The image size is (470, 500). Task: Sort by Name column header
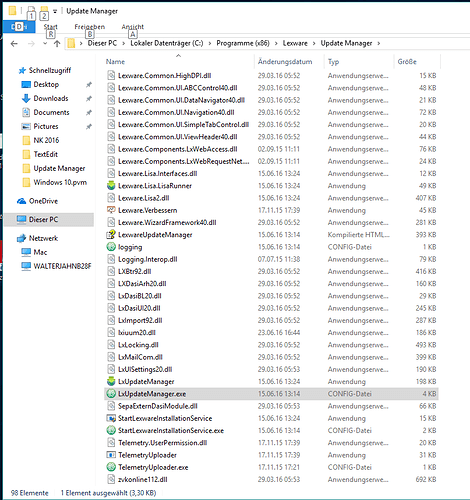[115, 62]
